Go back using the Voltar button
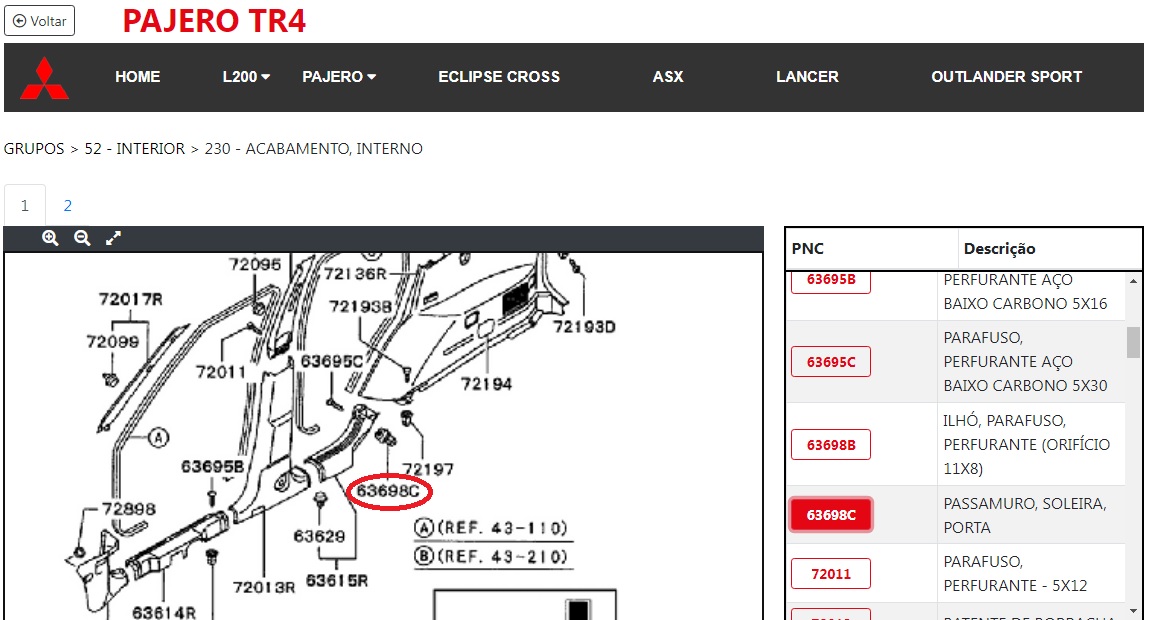1150x620 pixels. pos(40,20)
